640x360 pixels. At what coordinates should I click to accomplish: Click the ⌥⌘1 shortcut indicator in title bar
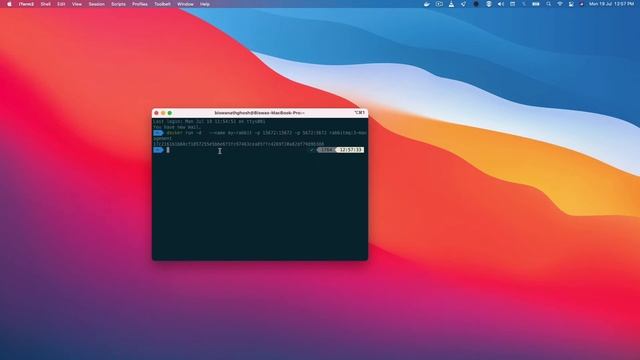360,113
